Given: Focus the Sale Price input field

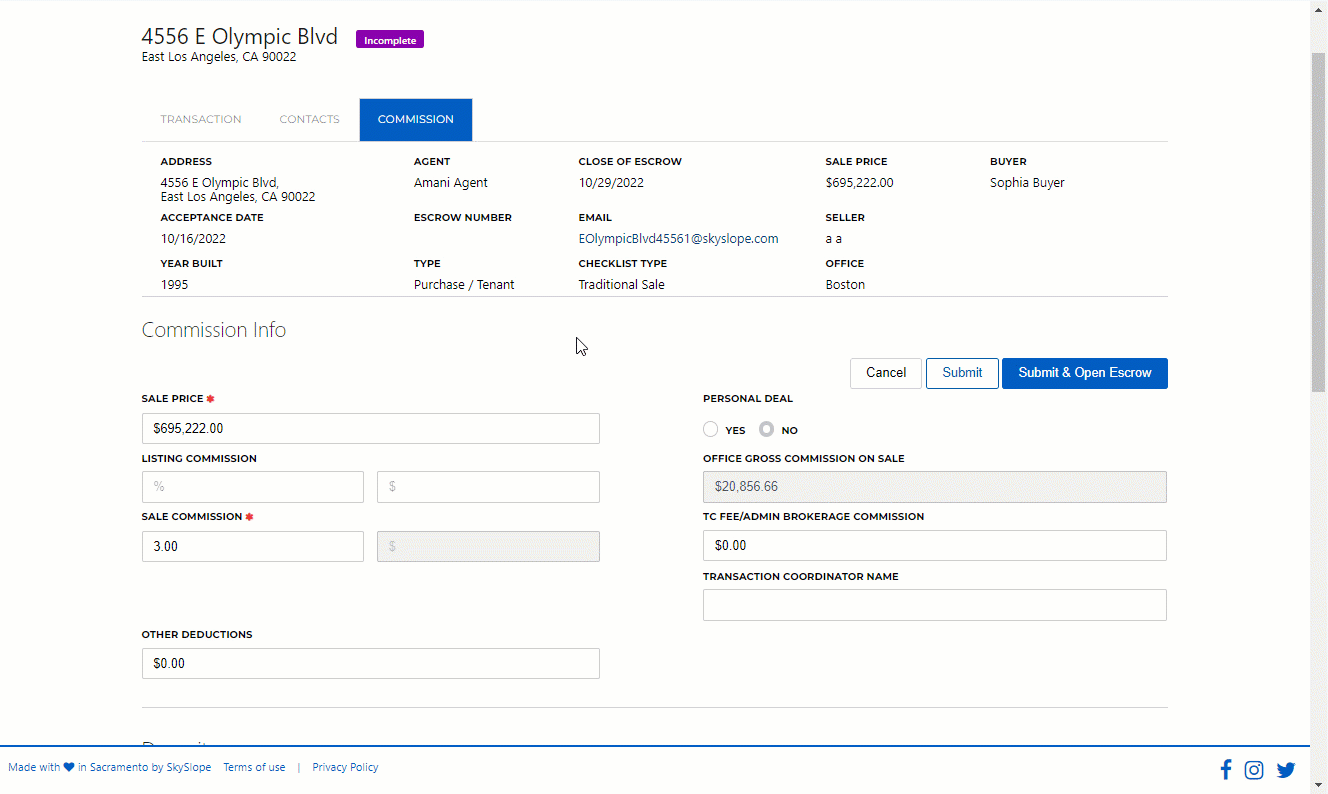Looking at the screenshot, I should click(371, 428).
